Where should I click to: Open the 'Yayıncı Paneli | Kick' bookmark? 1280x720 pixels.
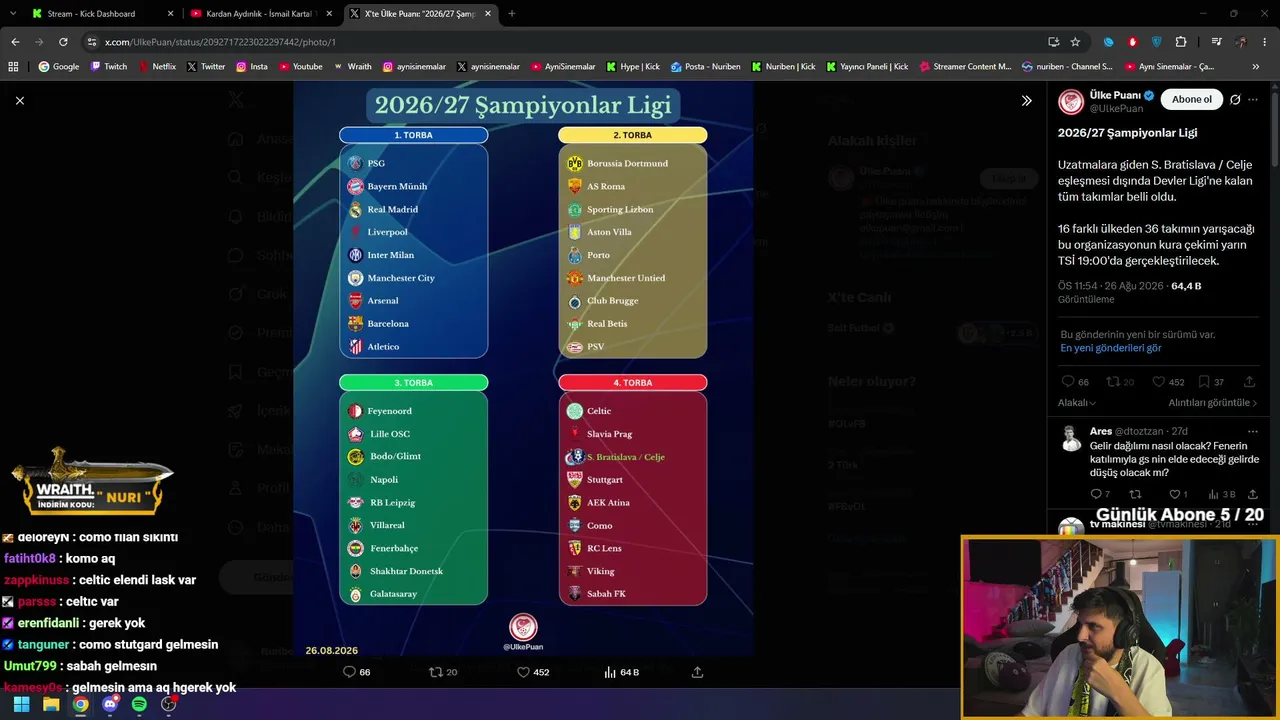coord(867,67)
